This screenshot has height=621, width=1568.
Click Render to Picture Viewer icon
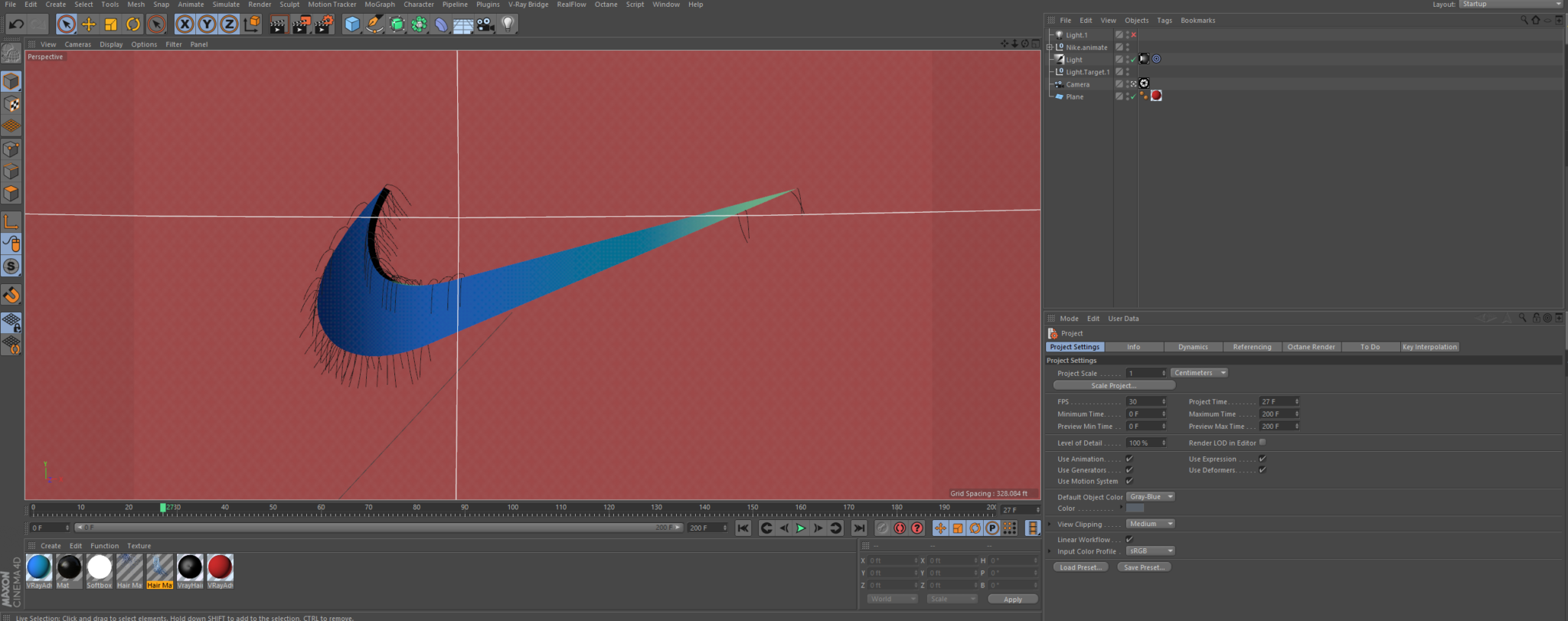tap(301, 25)
